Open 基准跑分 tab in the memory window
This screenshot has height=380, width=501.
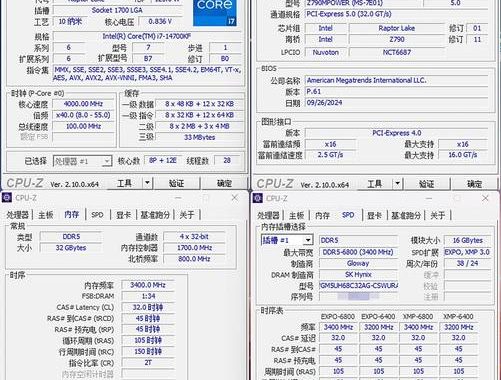tap(155, 215)
